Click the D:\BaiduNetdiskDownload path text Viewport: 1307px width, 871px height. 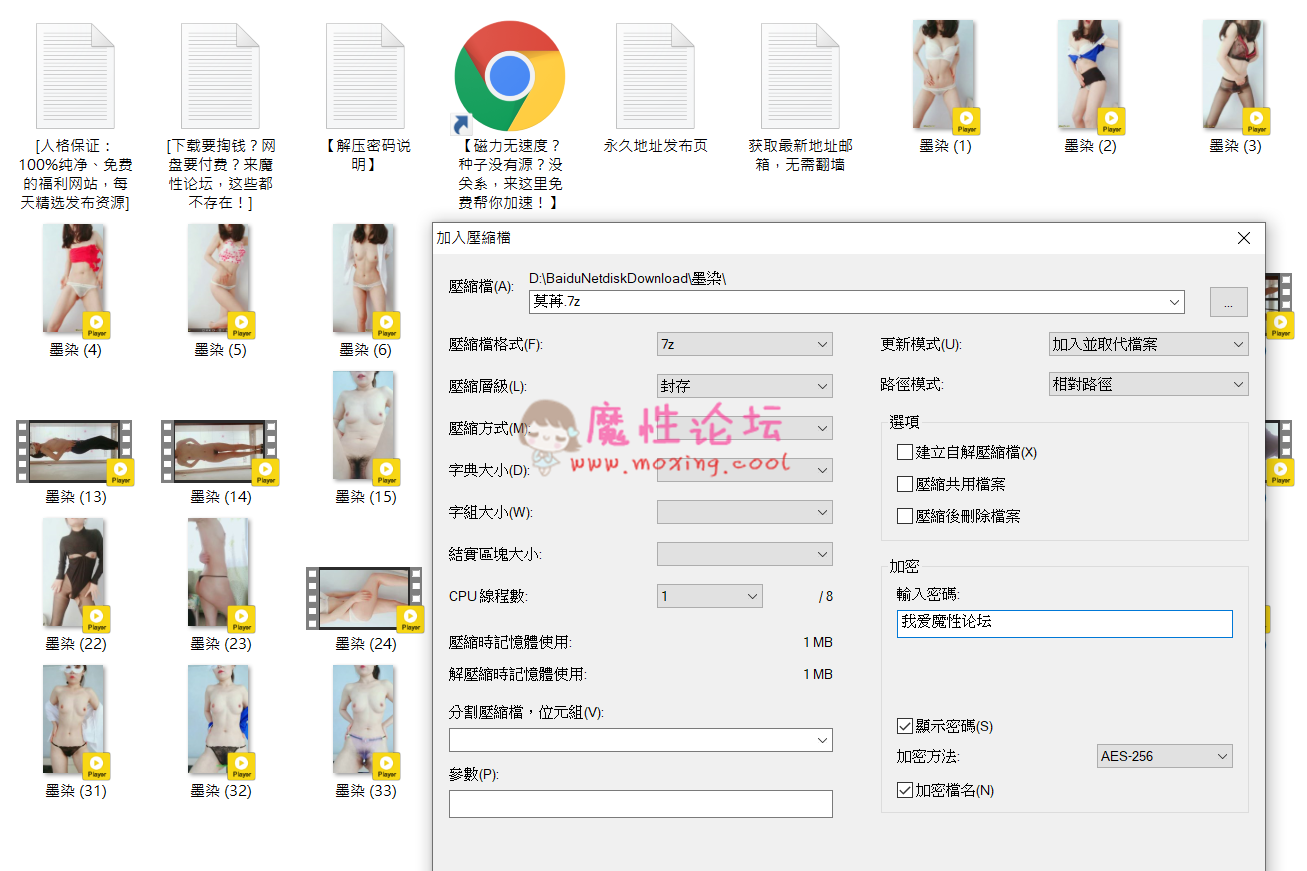[x=627, y=278]
